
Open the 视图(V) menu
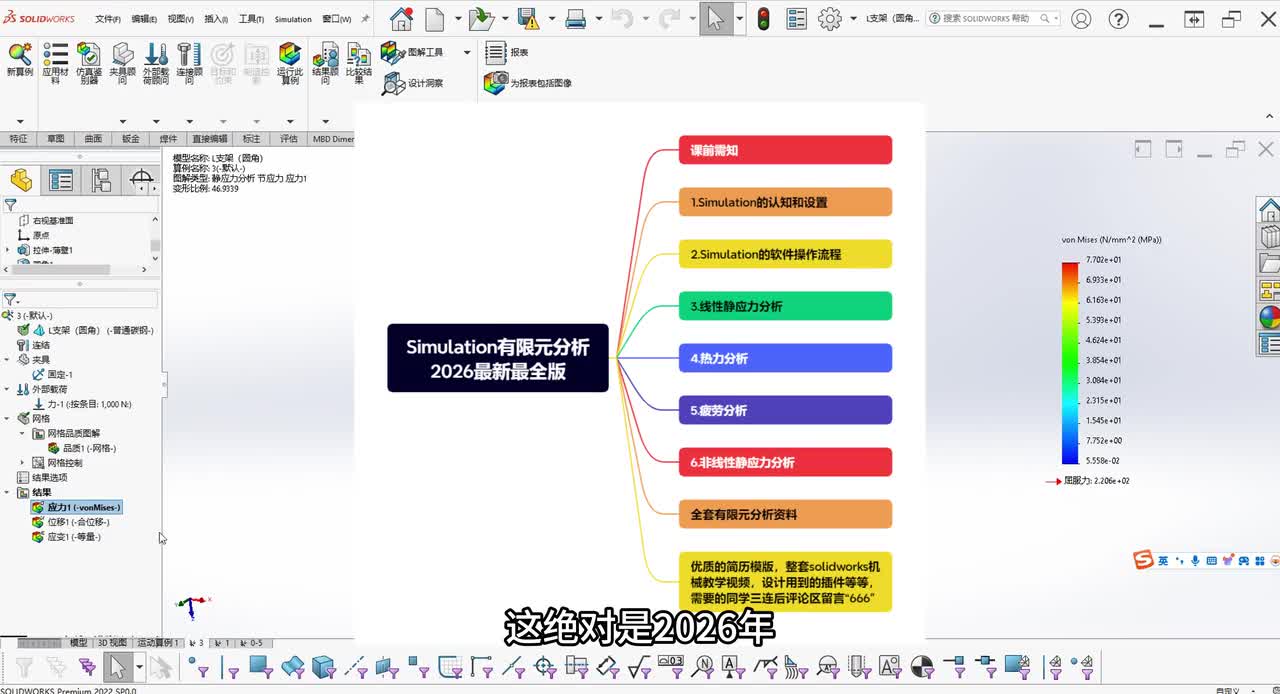coord(180,19)
